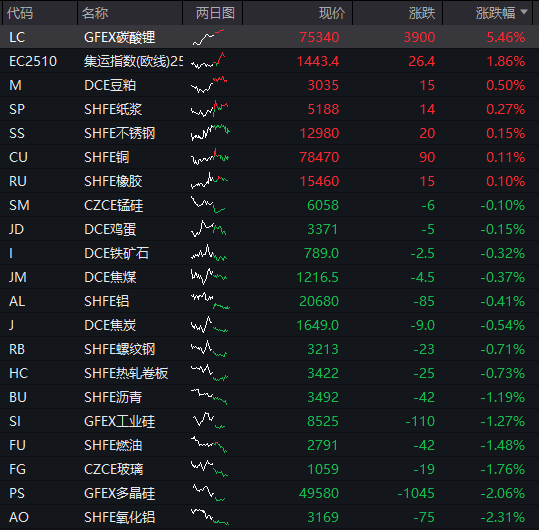Open the SHFE热轧卷板 mini chart
This screenshot has width=539, height=530.
[x=209, y=373]
